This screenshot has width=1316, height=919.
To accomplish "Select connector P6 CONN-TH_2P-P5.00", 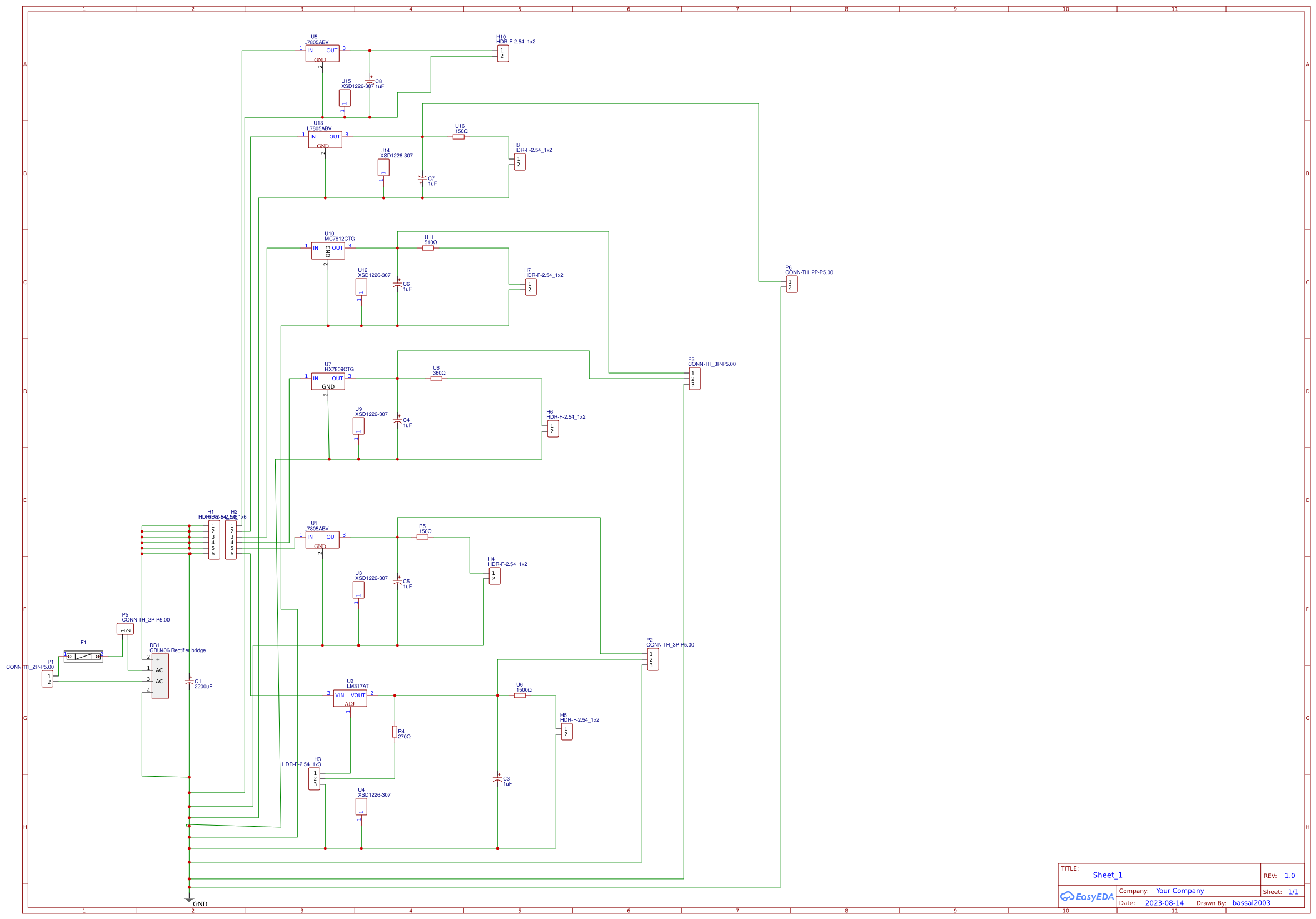I will click(791, 282).
